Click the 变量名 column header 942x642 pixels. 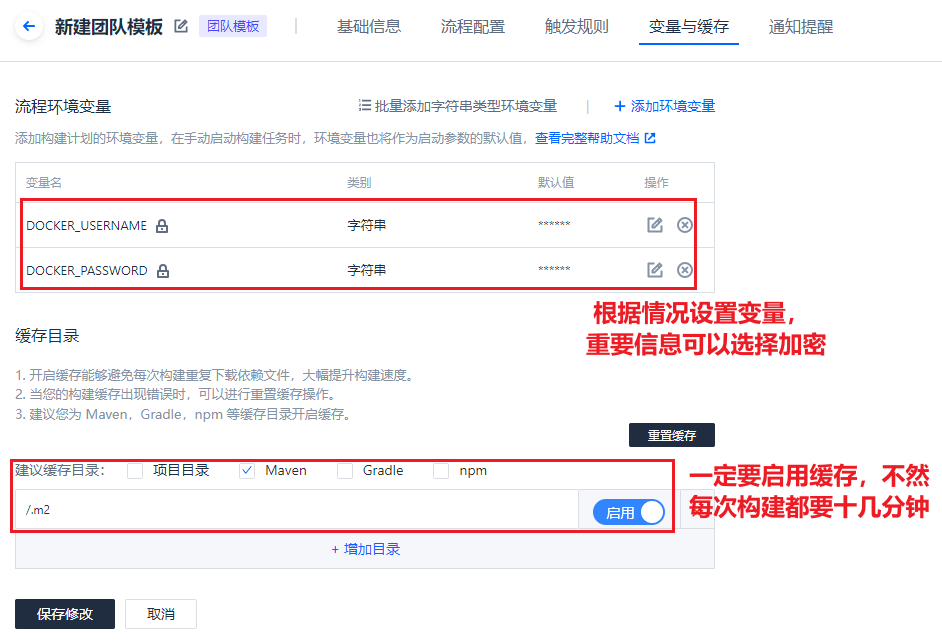click(x=44, y=183)
